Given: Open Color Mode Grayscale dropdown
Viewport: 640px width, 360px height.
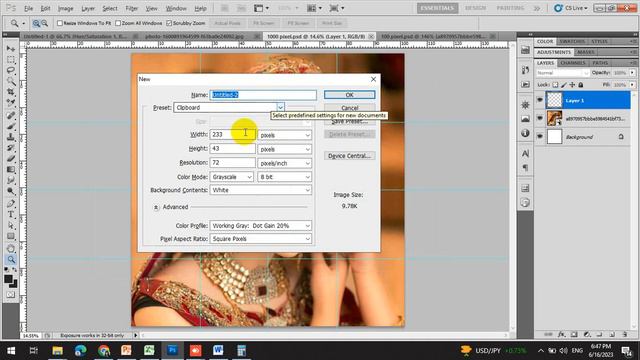Looking at the screenshot, I should click(x=231, y=177).
